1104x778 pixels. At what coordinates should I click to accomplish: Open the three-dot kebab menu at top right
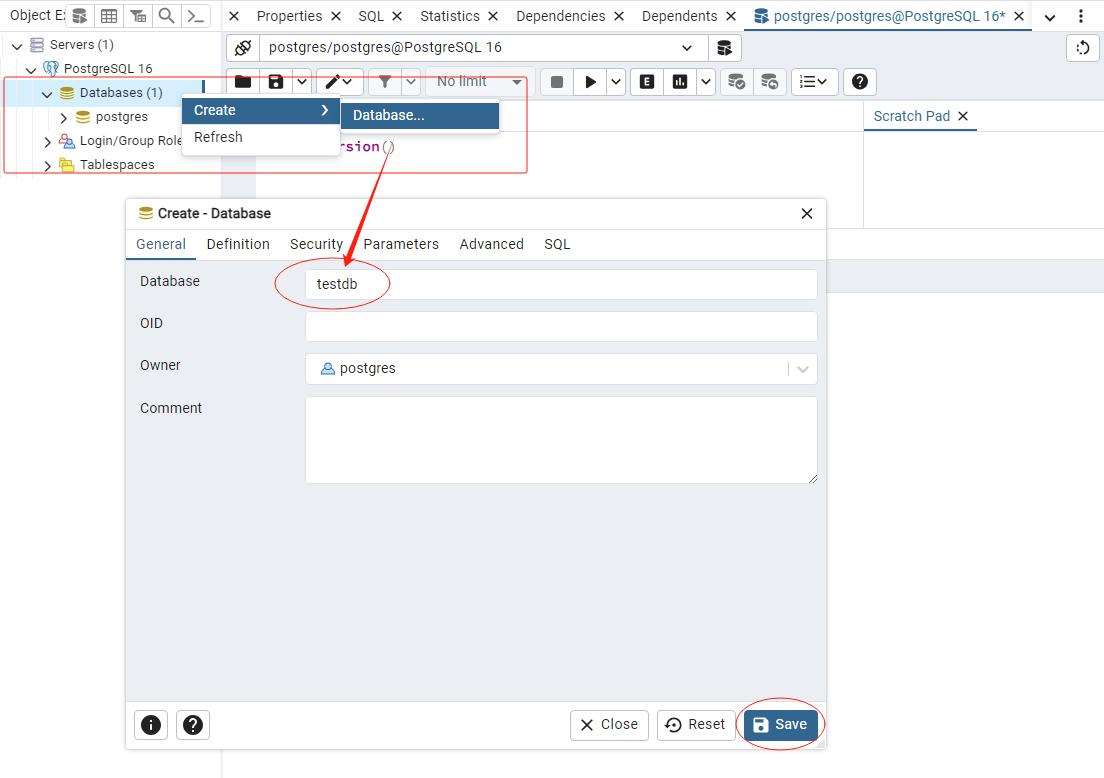click(1081, 15)
